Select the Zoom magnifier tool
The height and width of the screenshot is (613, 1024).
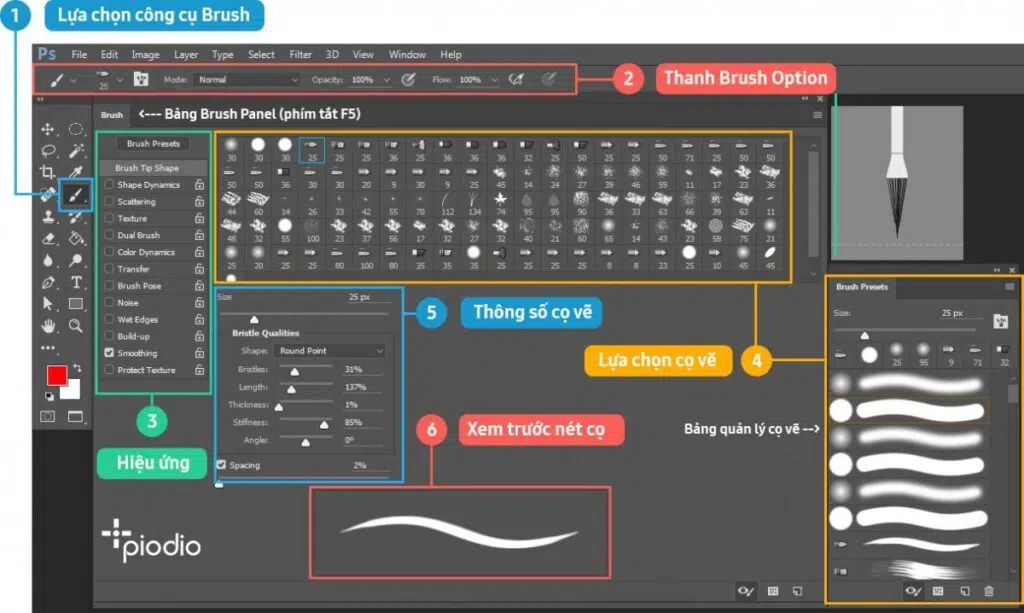[76, 326]
